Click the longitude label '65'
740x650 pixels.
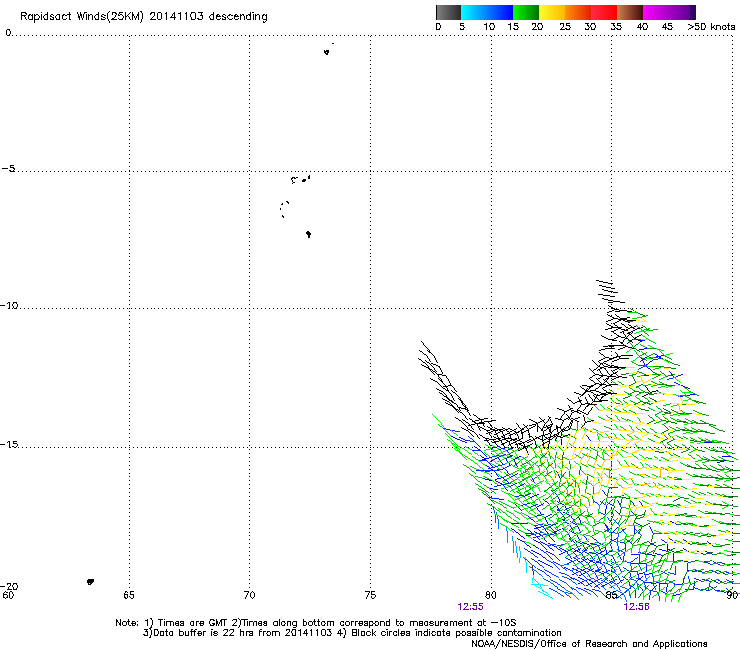(129, 595)
